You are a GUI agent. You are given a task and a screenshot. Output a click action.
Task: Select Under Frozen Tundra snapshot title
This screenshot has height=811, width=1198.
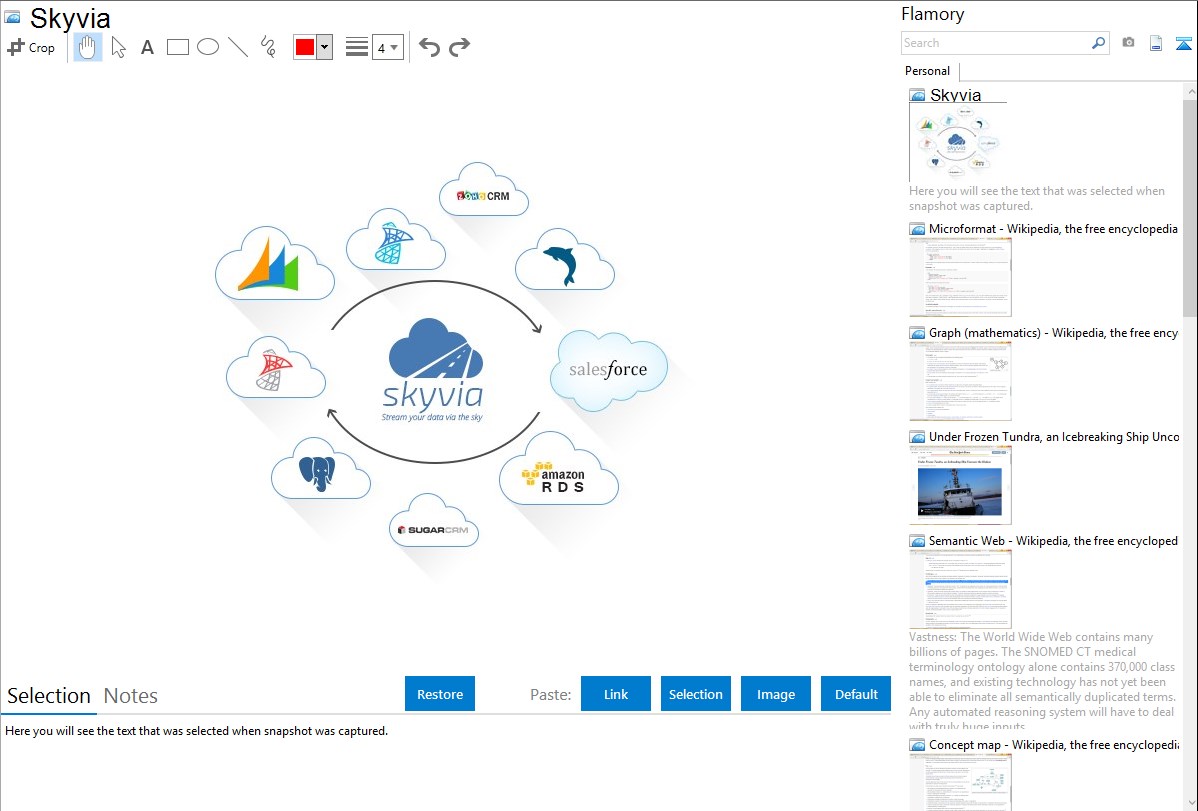pos(1054,437)
